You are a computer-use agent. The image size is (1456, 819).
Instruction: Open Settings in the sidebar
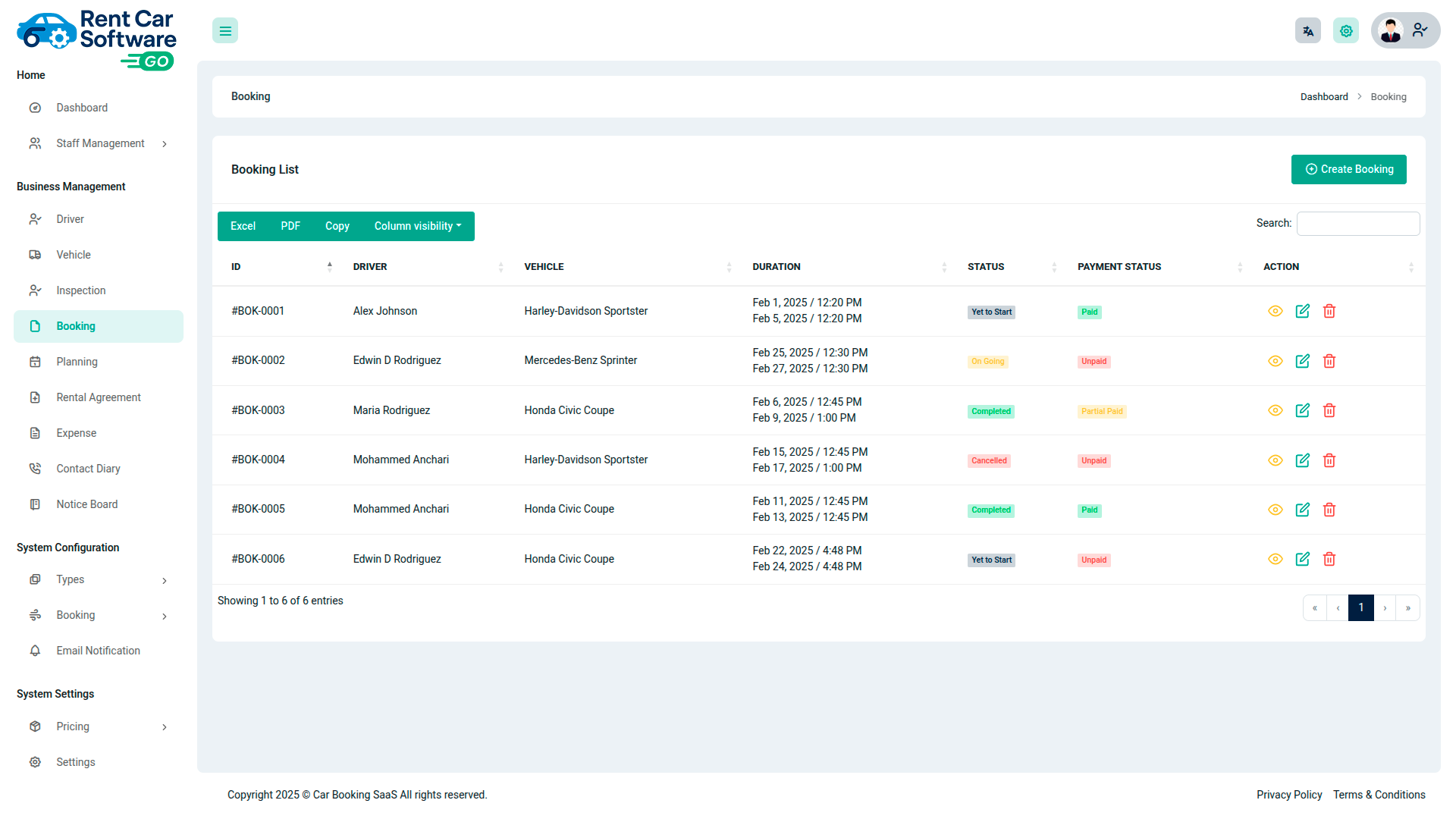click(99, 762)
